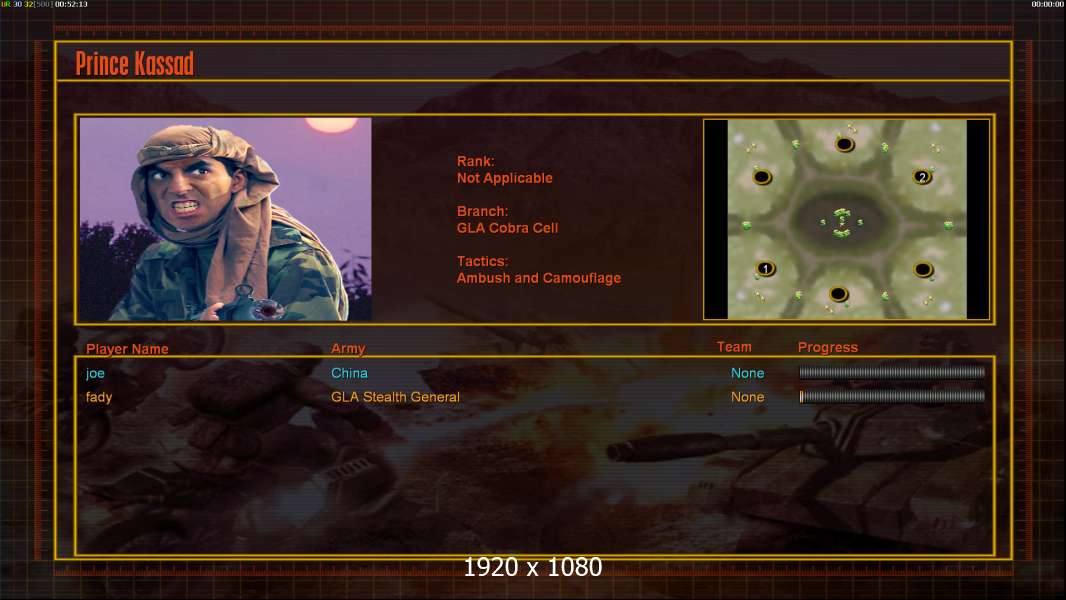
Task: Click the 'Ambush and Camouflage' text
Action: pos(538,278)
